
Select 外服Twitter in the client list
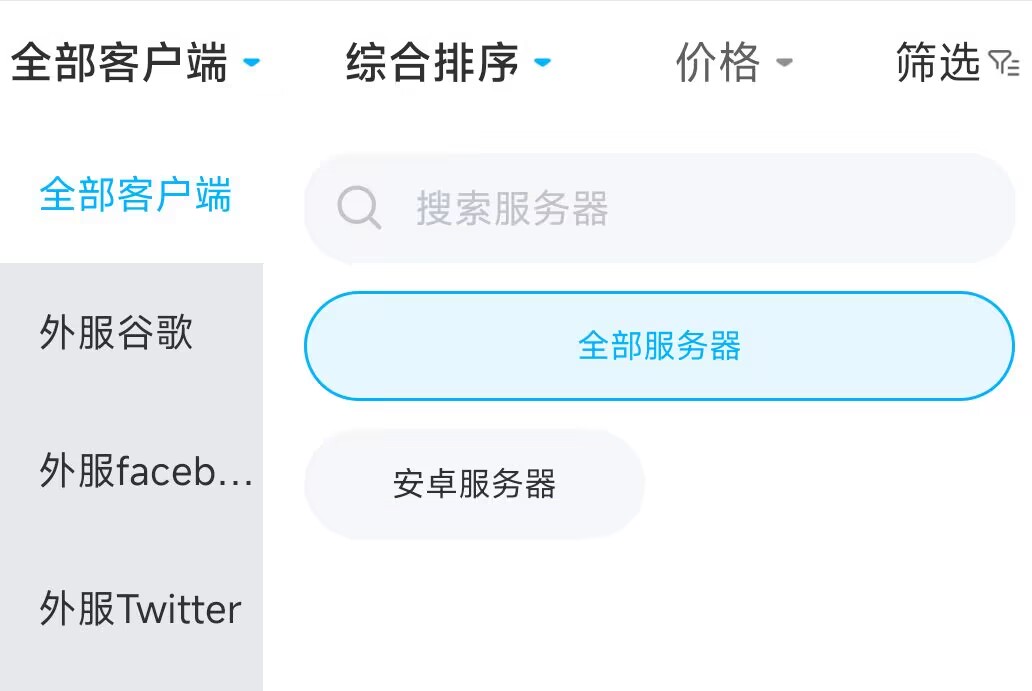pyautogui.click(x=141, y=609)
